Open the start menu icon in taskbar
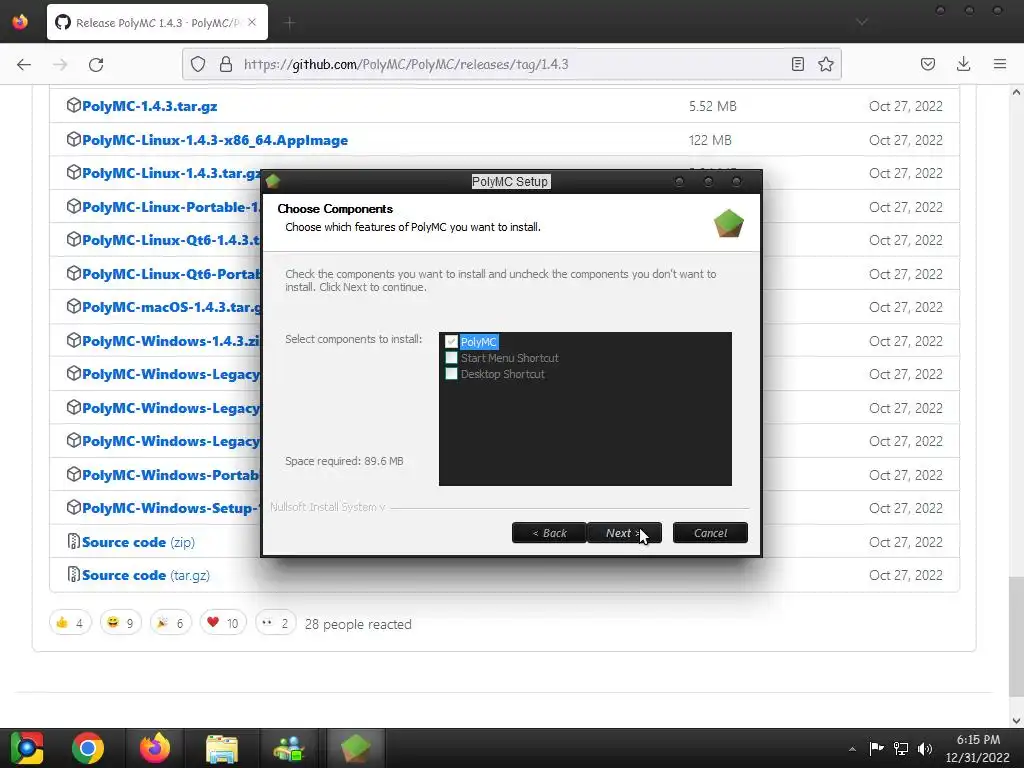Viewport: 1024px width, 768px height. click(26, 748)
